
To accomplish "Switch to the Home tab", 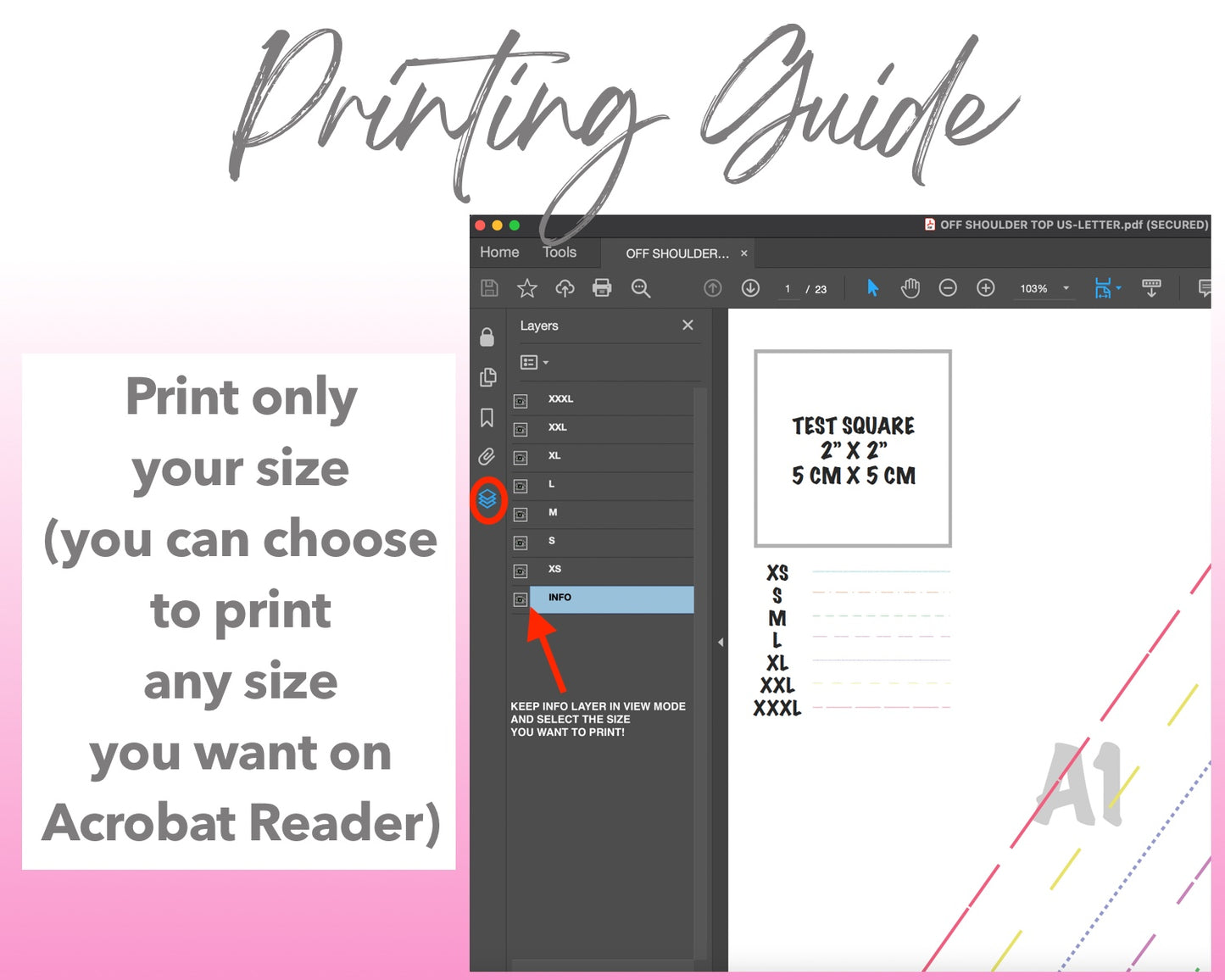I will [499, 253].
